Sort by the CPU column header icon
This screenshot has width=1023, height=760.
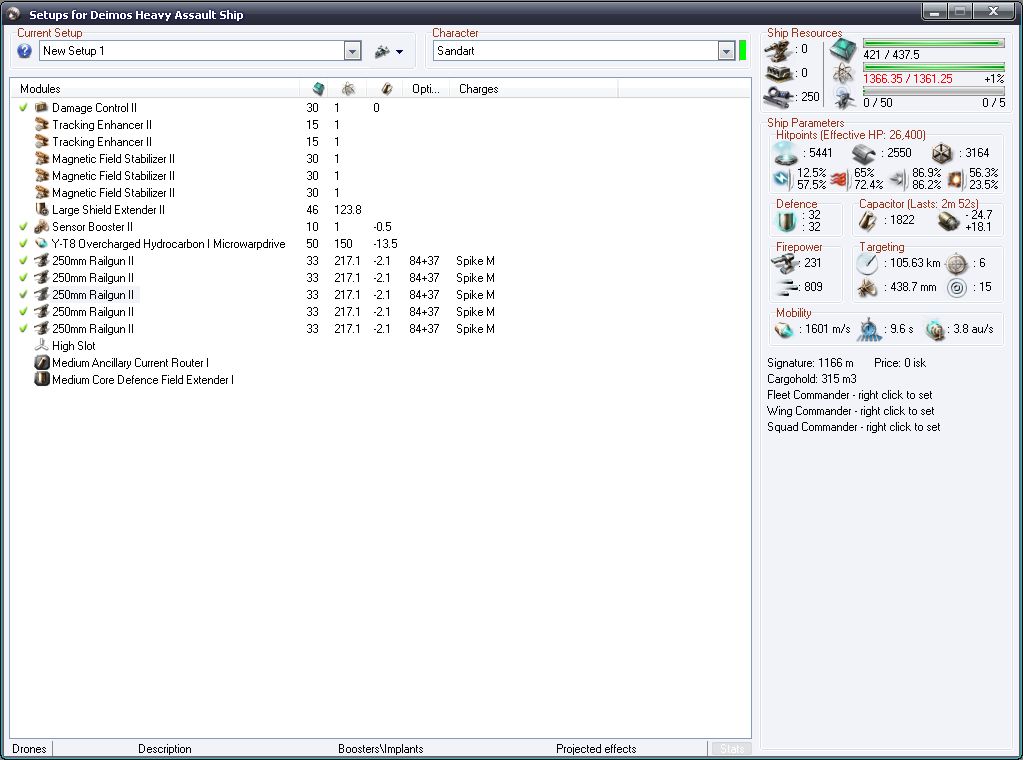[318, 89]
